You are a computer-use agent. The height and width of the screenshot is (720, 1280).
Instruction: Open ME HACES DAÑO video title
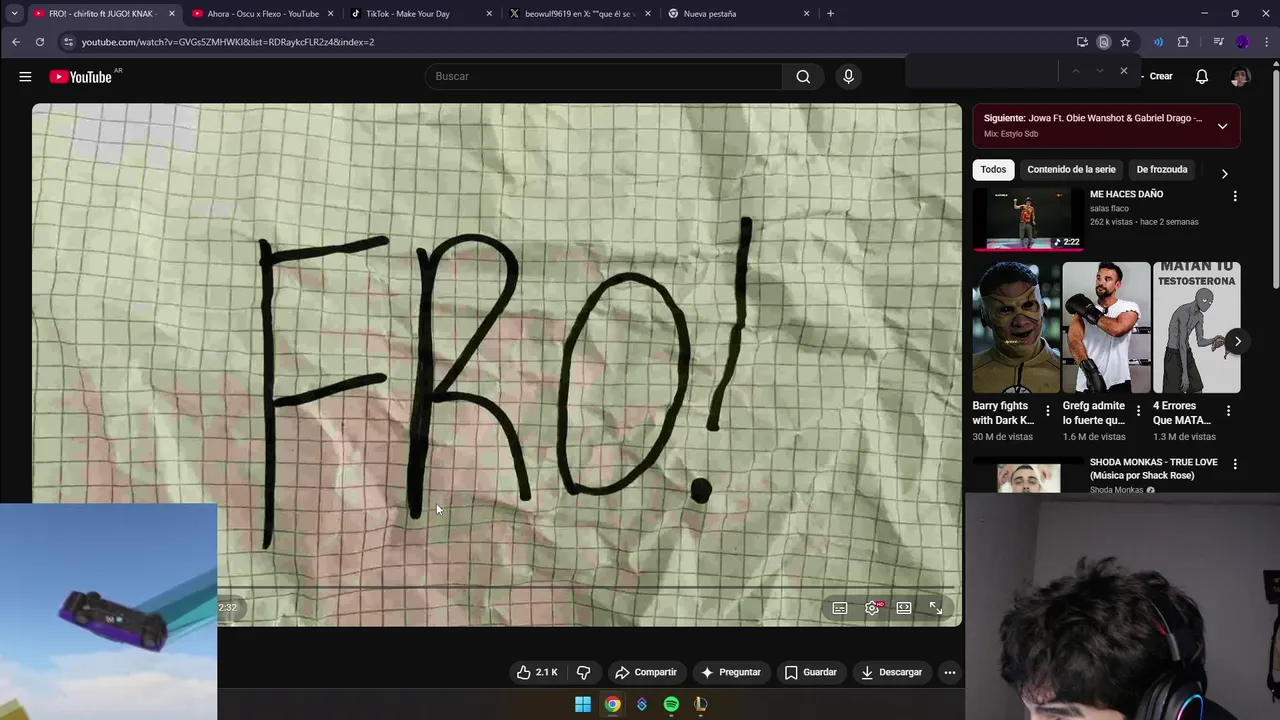coord(1126,194)
